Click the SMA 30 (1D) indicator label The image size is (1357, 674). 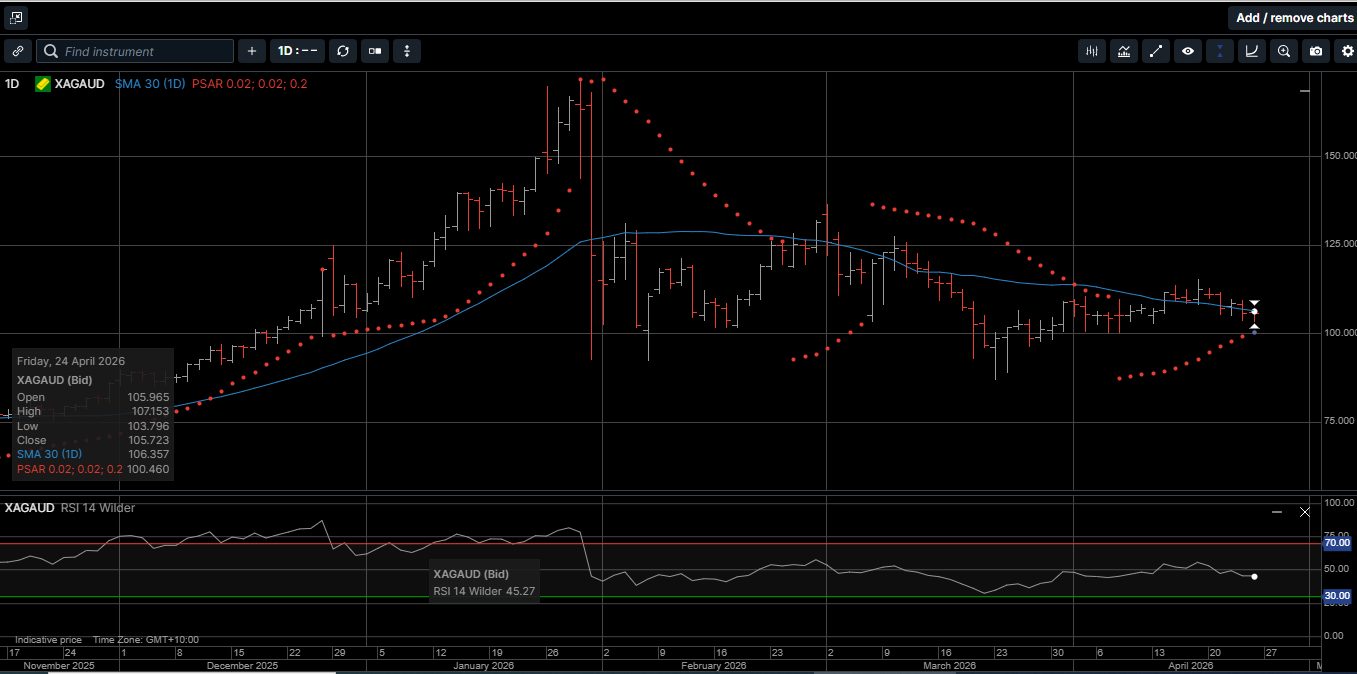149,84
